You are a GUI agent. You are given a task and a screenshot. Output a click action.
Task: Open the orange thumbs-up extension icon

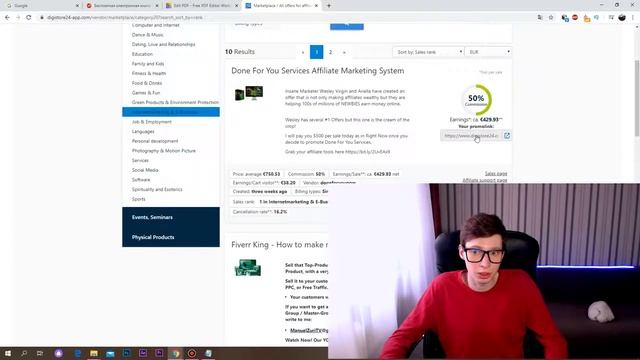(x=587, y=18)
